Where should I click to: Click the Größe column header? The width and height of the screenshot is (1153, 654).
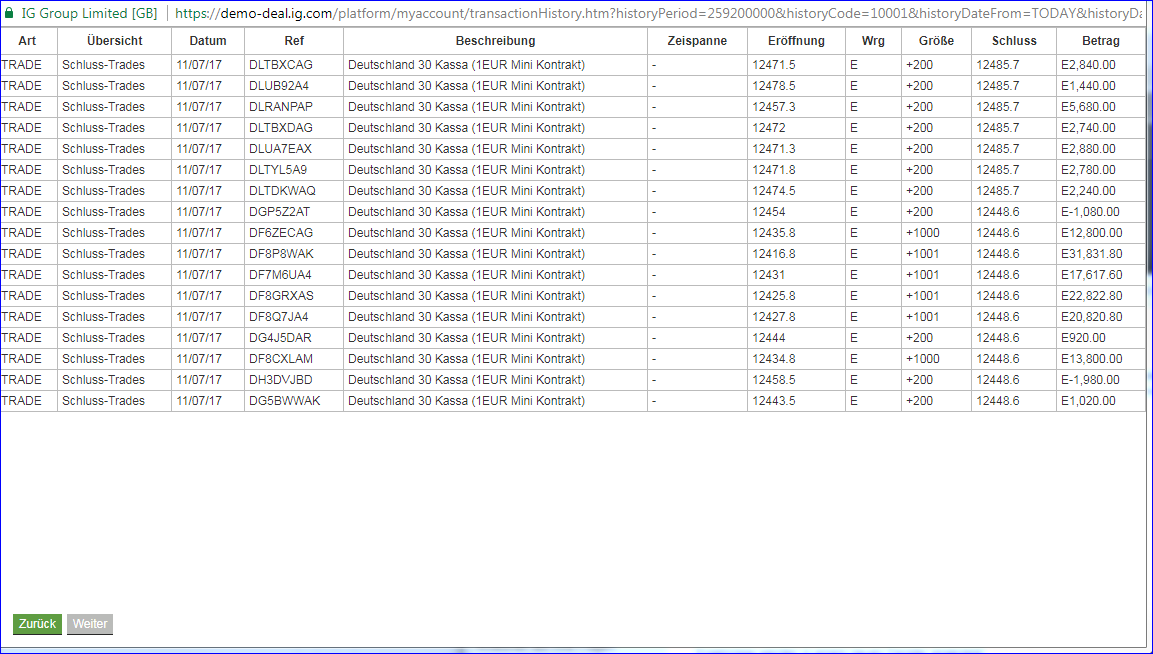(936, 41)
